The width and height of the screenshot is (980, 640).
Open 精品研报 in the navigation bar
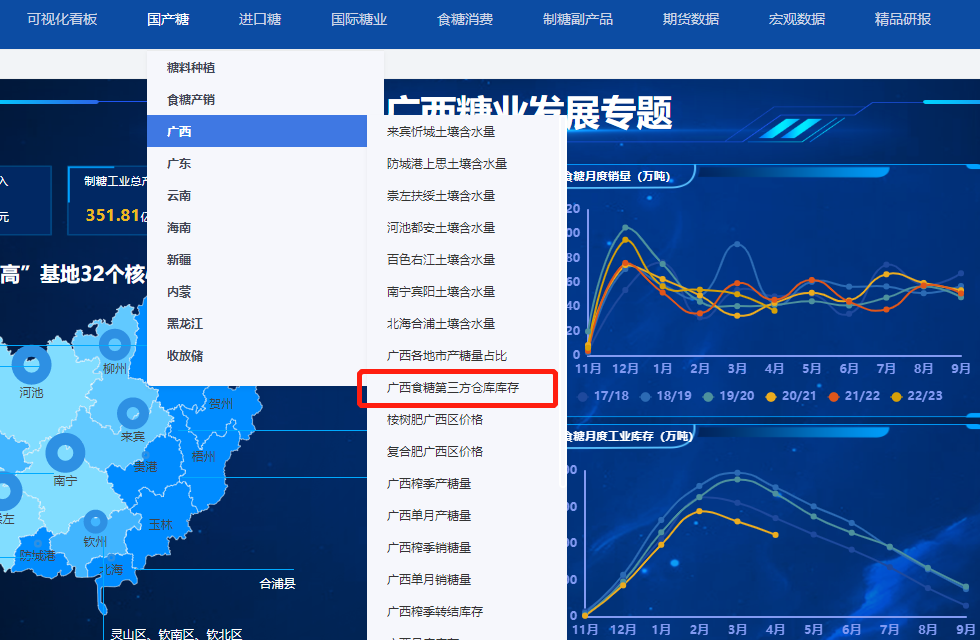pyautogui.click(x=902, y=19)
